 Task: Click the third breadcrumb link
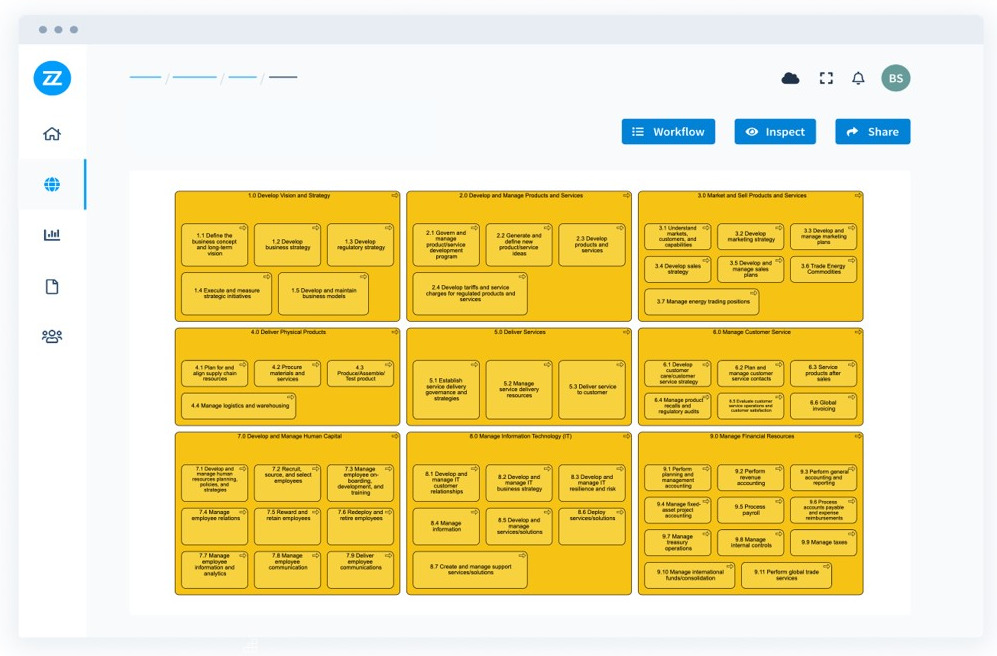[x=242, y=77]
